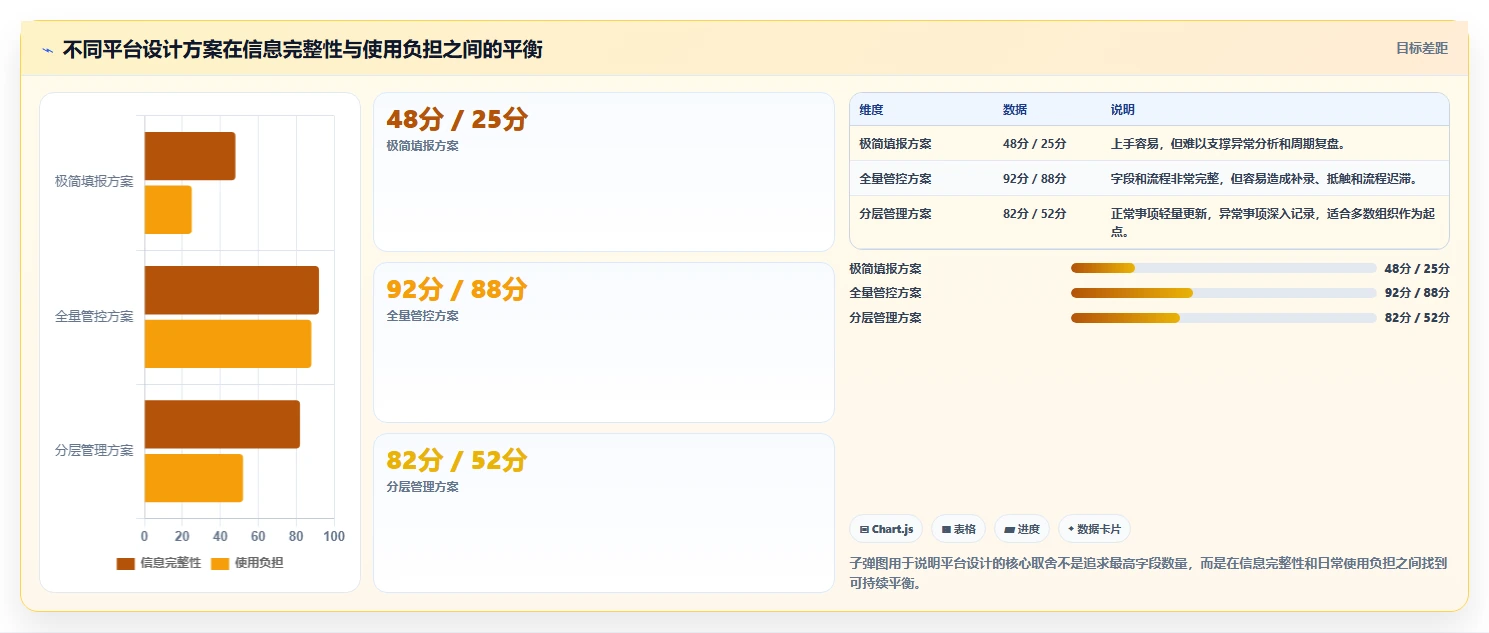Click the 全量管控方案 chart axis label
This screenshot has height=633, width=1489.
click(x=94, y=316)
